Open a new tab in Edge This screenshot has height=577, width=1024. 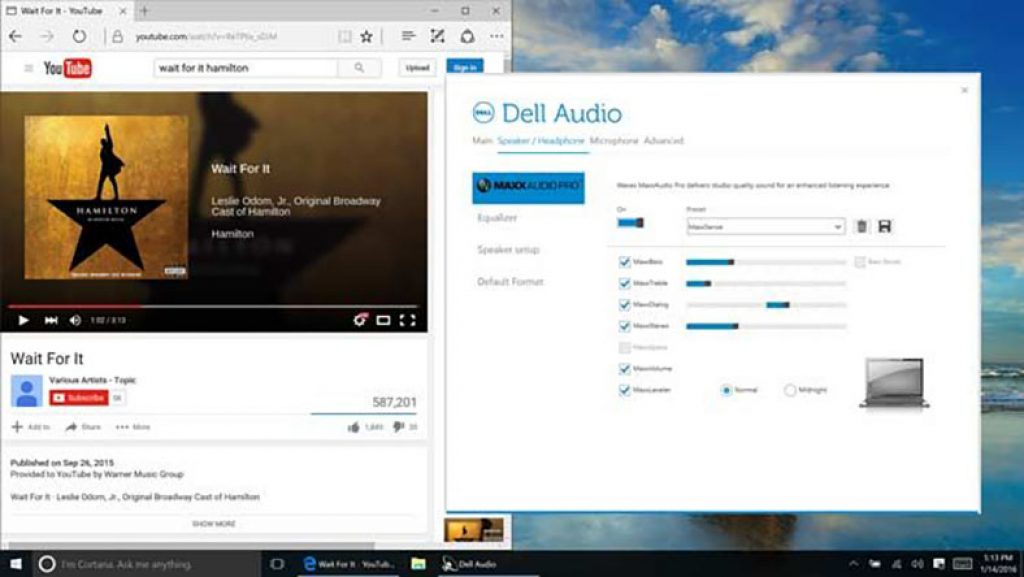click(144, 10)
